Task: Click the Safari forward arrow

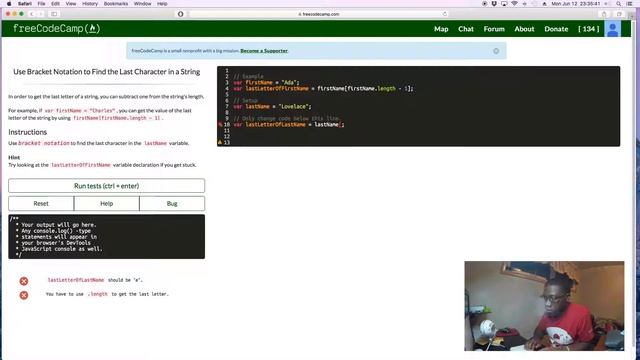Action: click(41, 14)
